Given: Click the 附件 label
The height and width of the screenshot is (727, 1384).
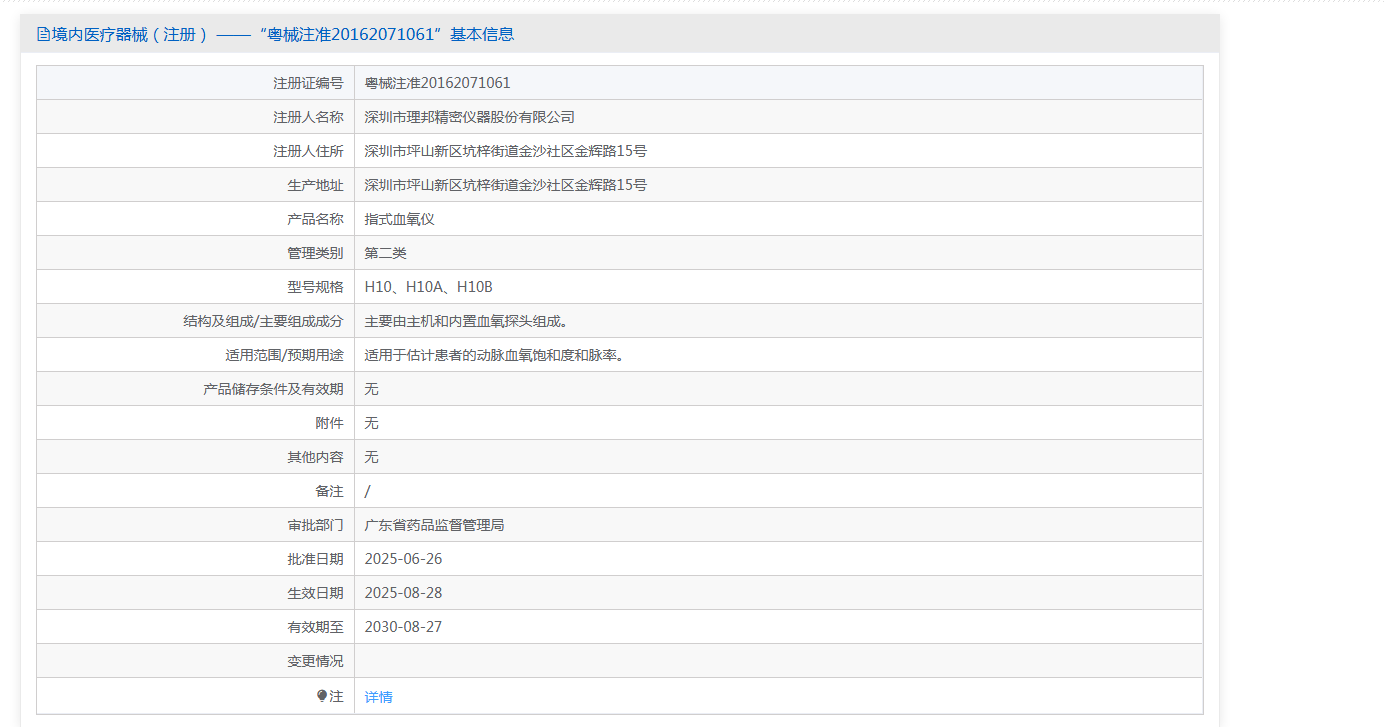Looking at the screenshot, I should pos(330,423).
